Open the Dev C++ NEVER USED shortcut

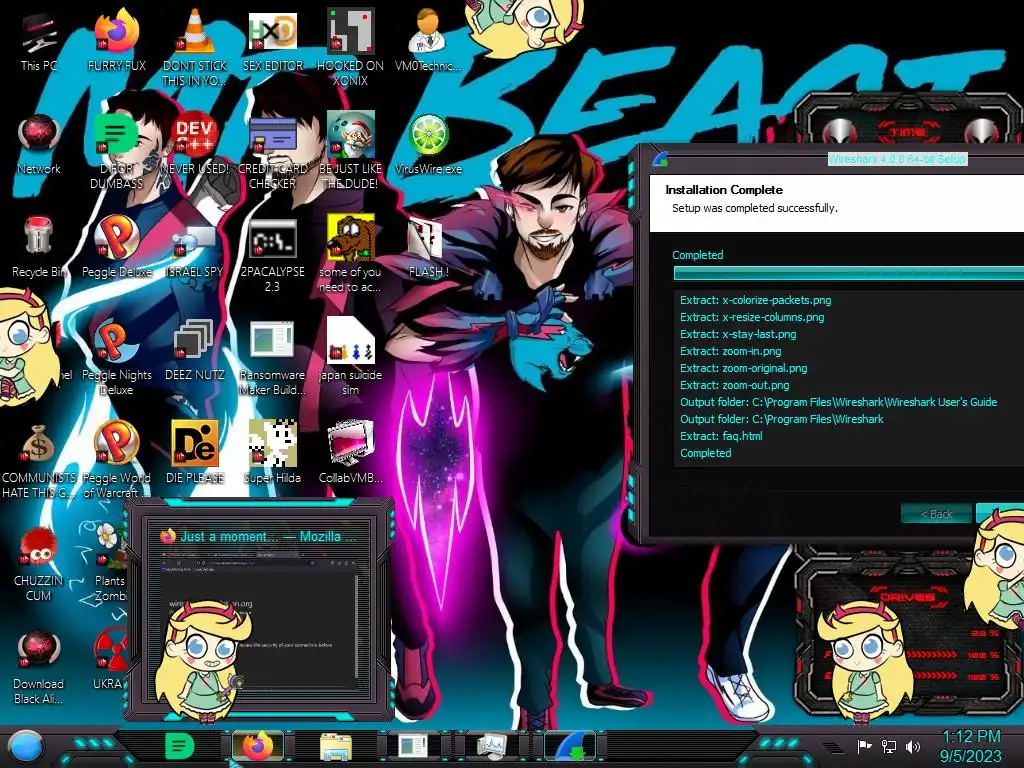click(195, 140)
